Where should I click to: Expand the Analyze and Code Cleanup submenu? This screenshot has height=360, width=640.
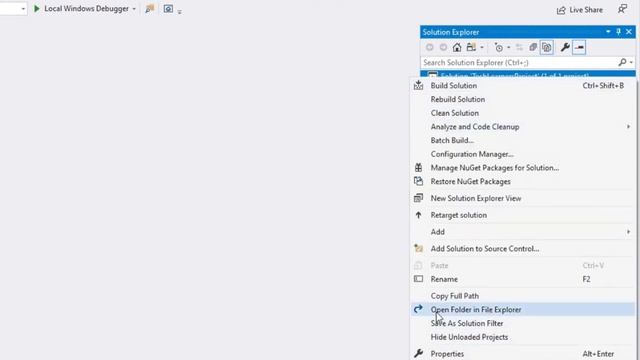tap(522, 127)
